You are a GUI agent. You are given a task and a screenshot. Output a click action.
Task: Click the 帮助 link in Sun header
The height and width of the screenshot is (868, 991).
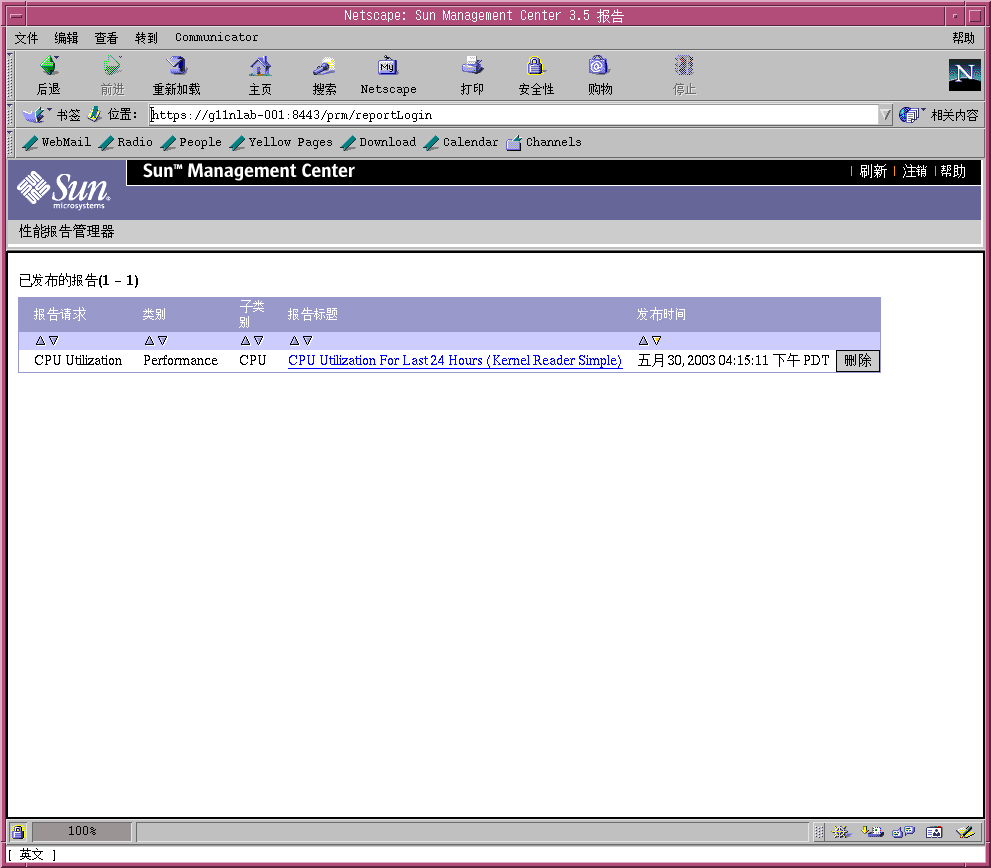(x=952, y=171)
